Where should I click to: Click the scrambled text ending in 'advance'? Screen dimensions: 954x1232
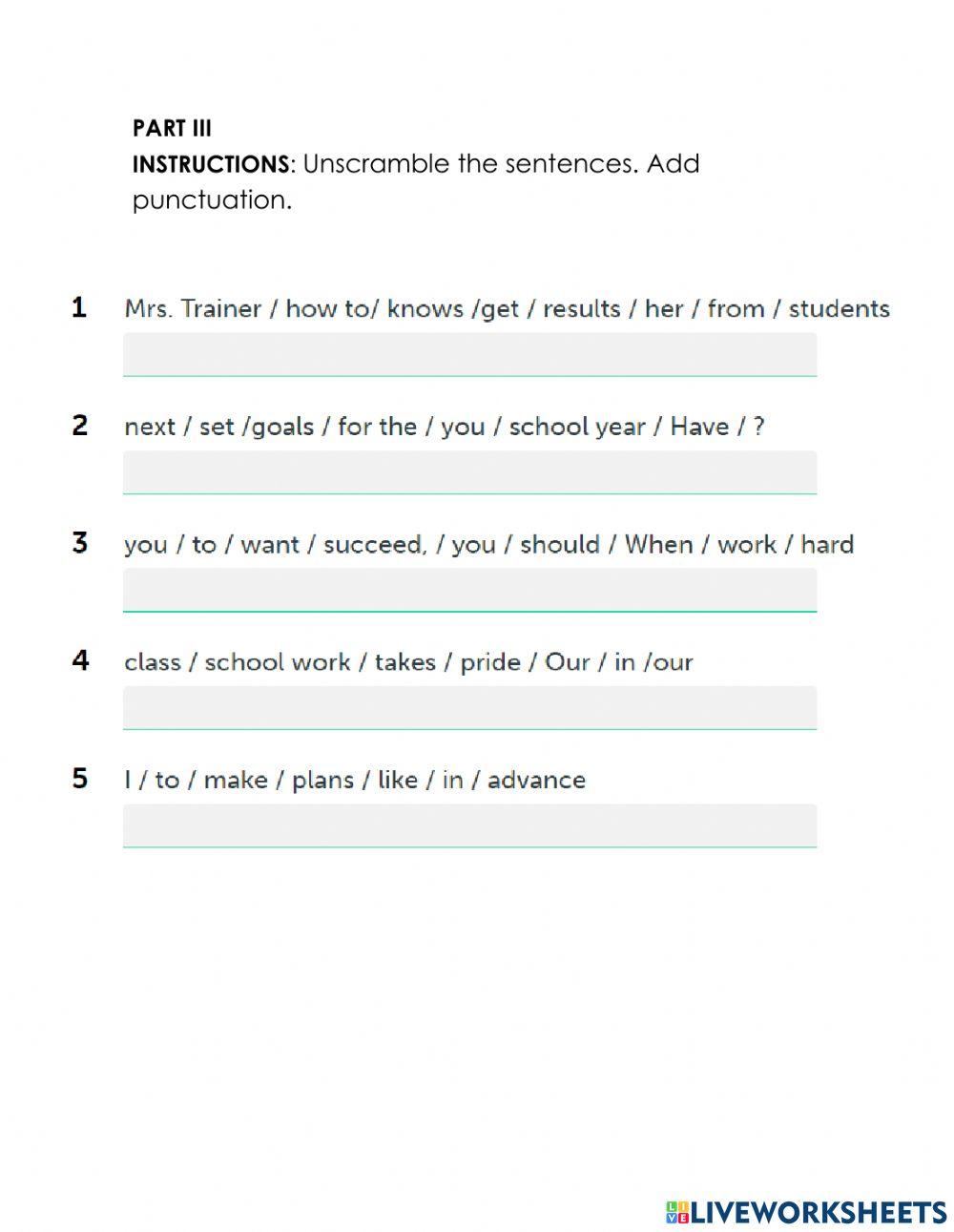(x=354, y=781)
